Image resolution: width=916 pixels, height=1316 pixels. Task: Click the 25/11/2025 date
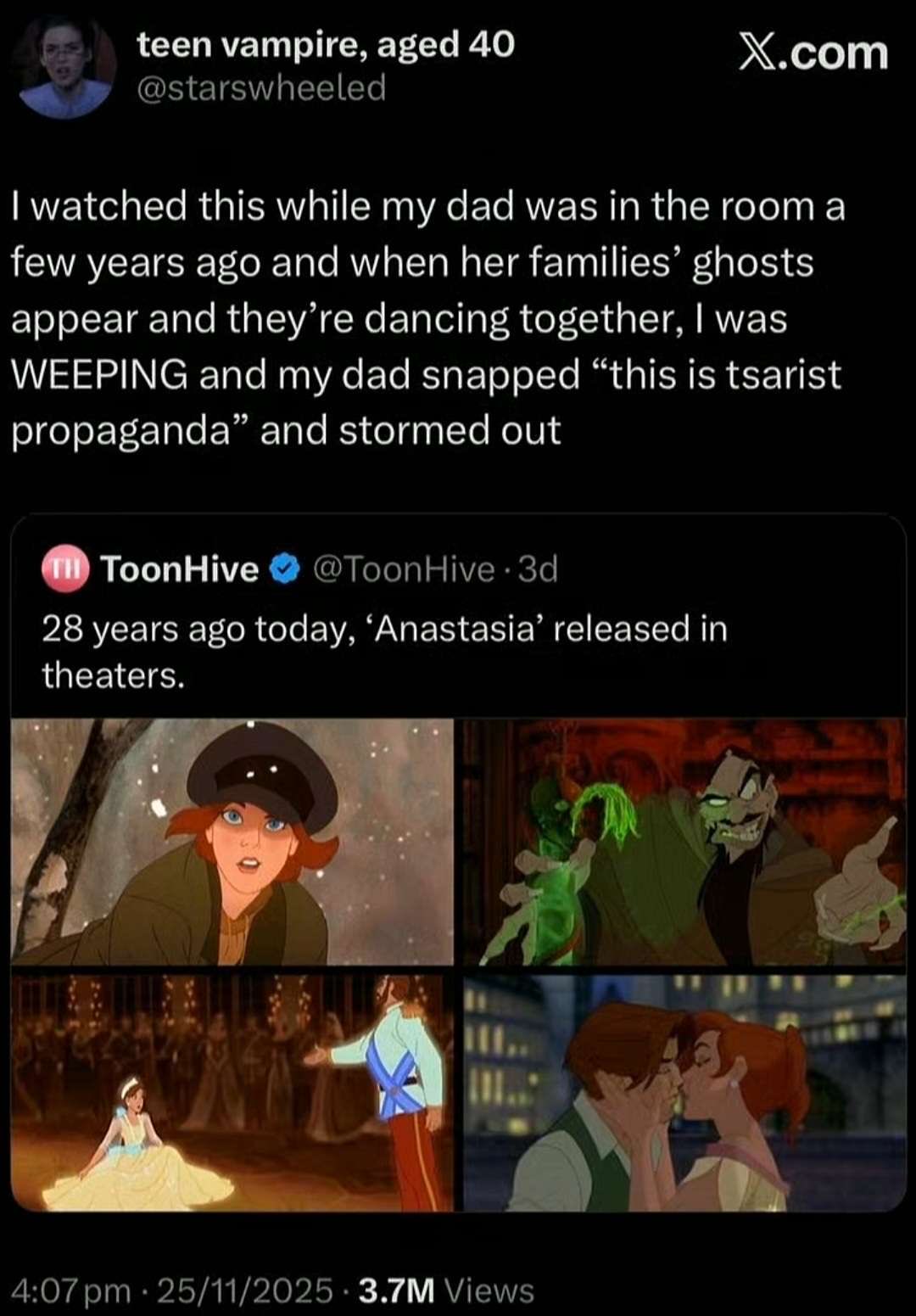click(245, 1291)
